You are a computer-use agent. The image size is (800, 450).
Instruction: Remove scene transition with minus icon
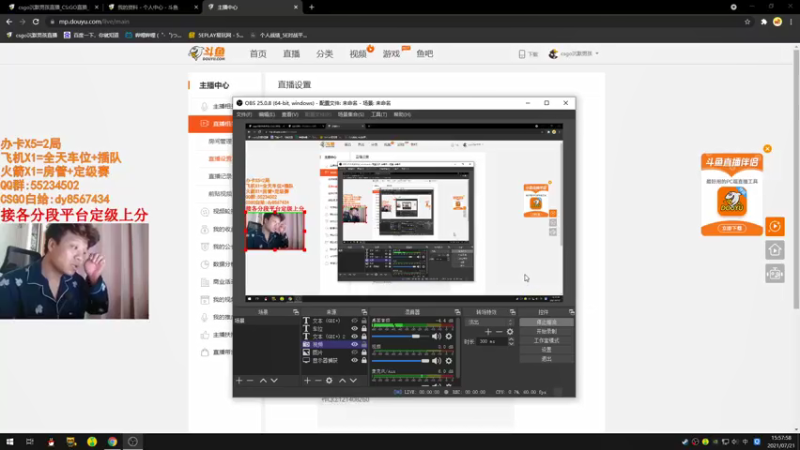coord(499,332)
